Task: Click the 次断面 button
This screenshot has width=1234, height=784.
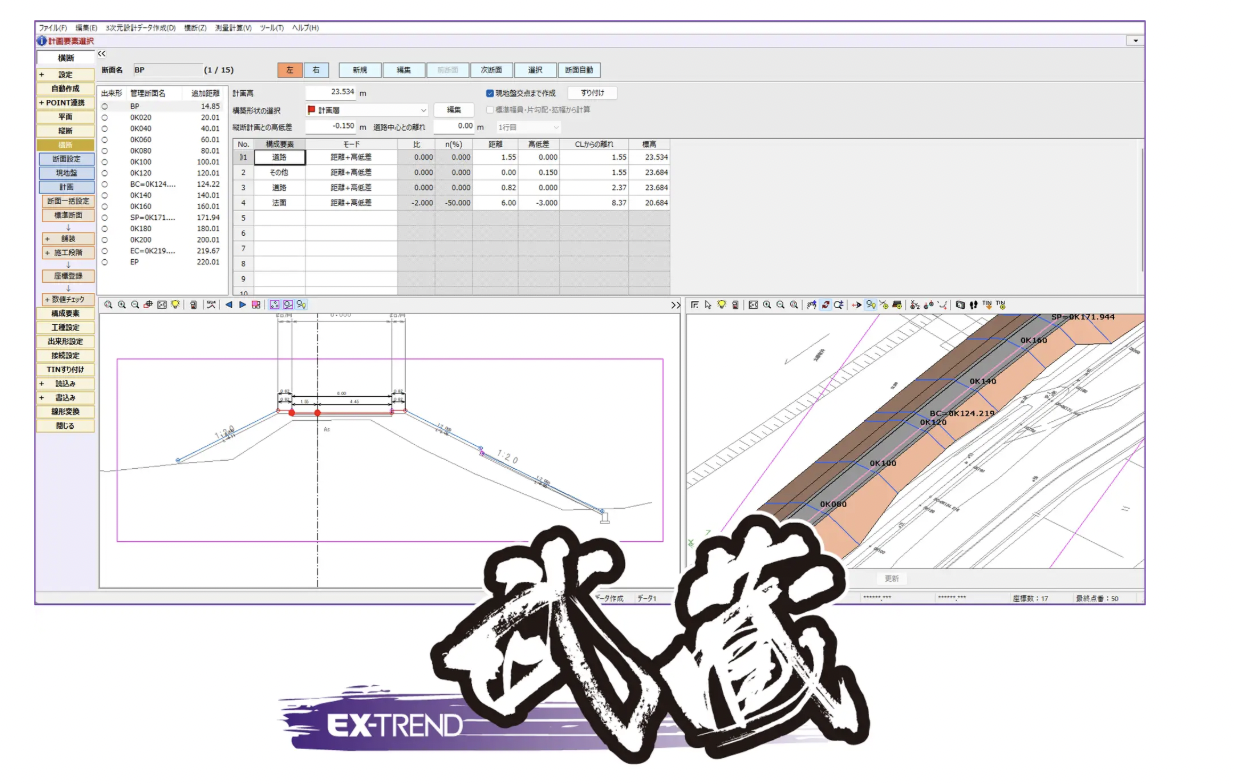Action: [x=490, y=70]
